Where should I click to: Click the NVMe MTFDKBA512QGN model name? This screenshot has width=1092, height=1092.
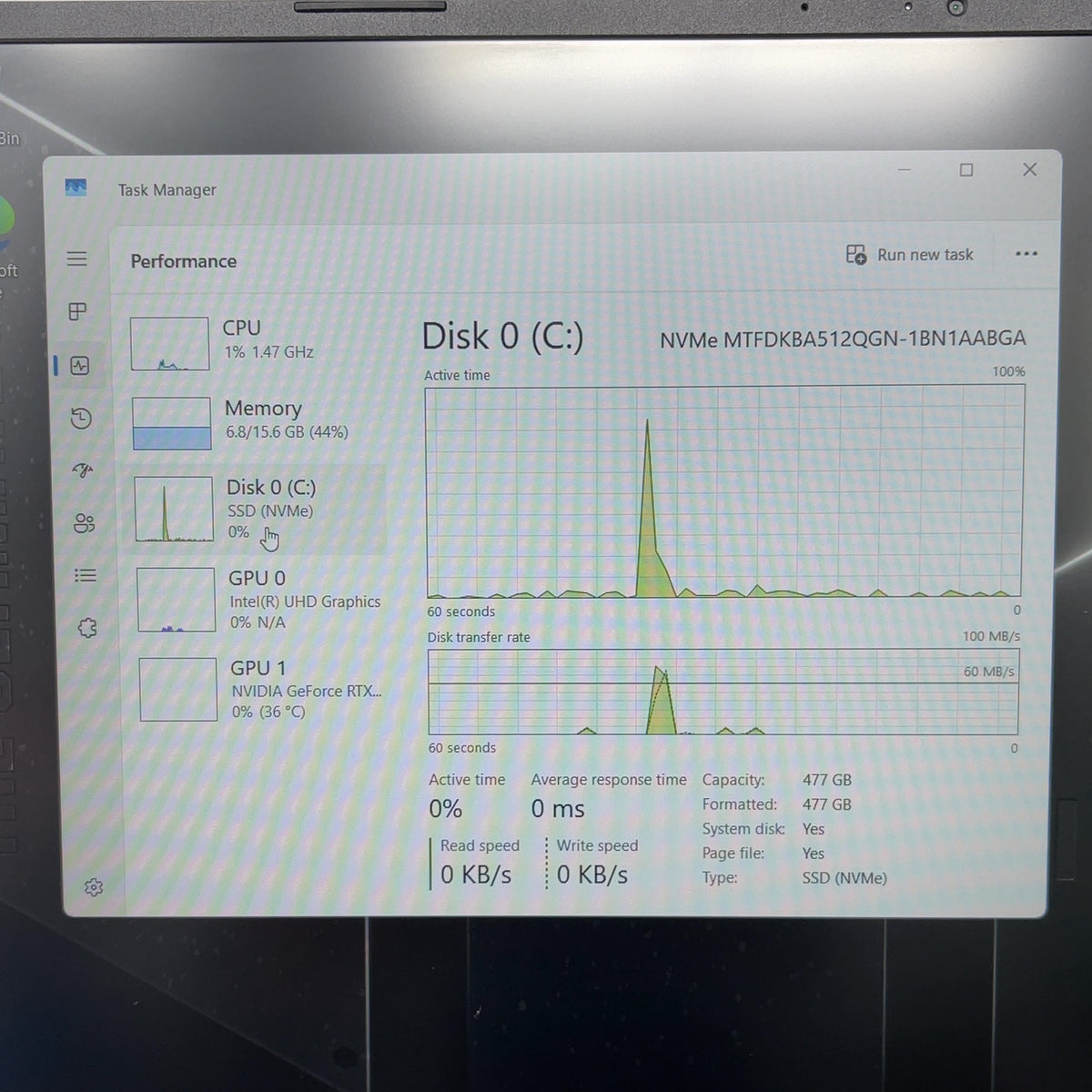(x=843, y=339)
